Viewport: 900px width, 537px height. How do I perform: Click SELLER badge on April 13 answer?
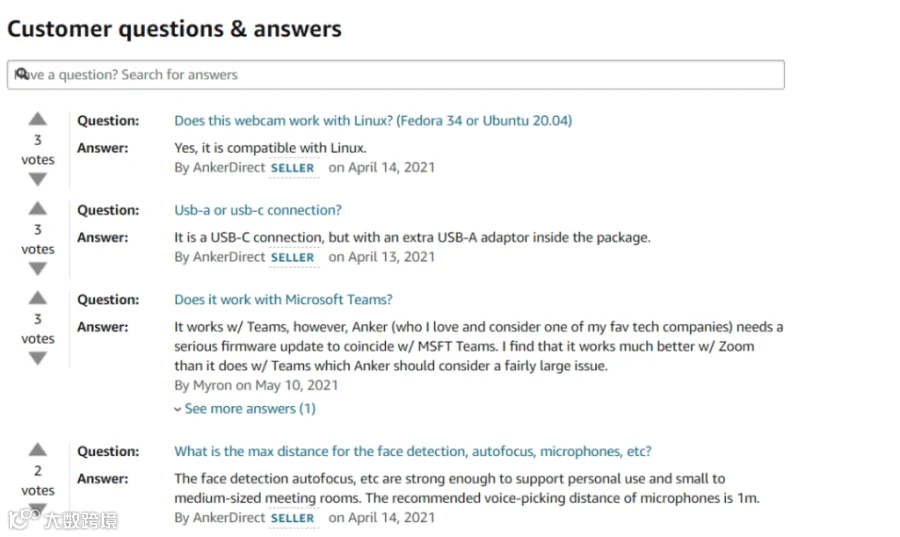point(293,258)
